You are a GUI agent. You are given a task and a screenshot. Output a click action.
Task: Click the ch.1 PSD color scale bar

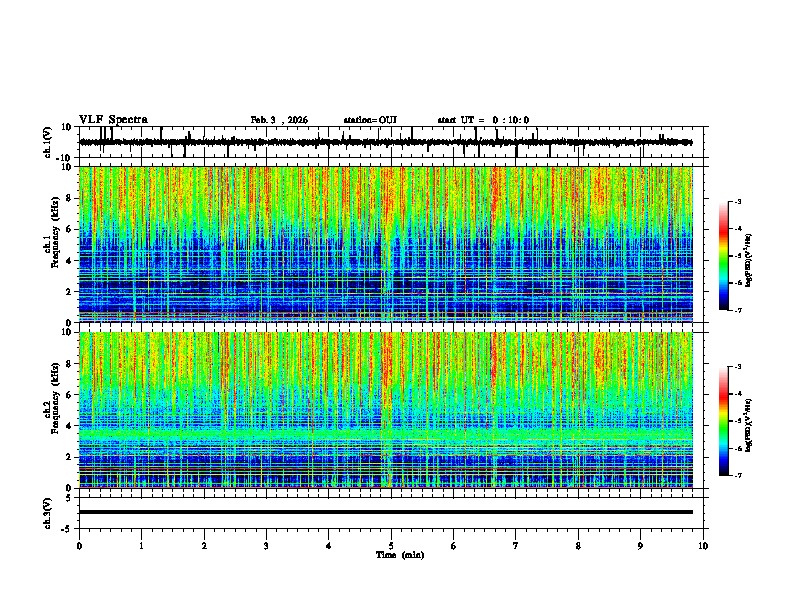pos(724,256)
